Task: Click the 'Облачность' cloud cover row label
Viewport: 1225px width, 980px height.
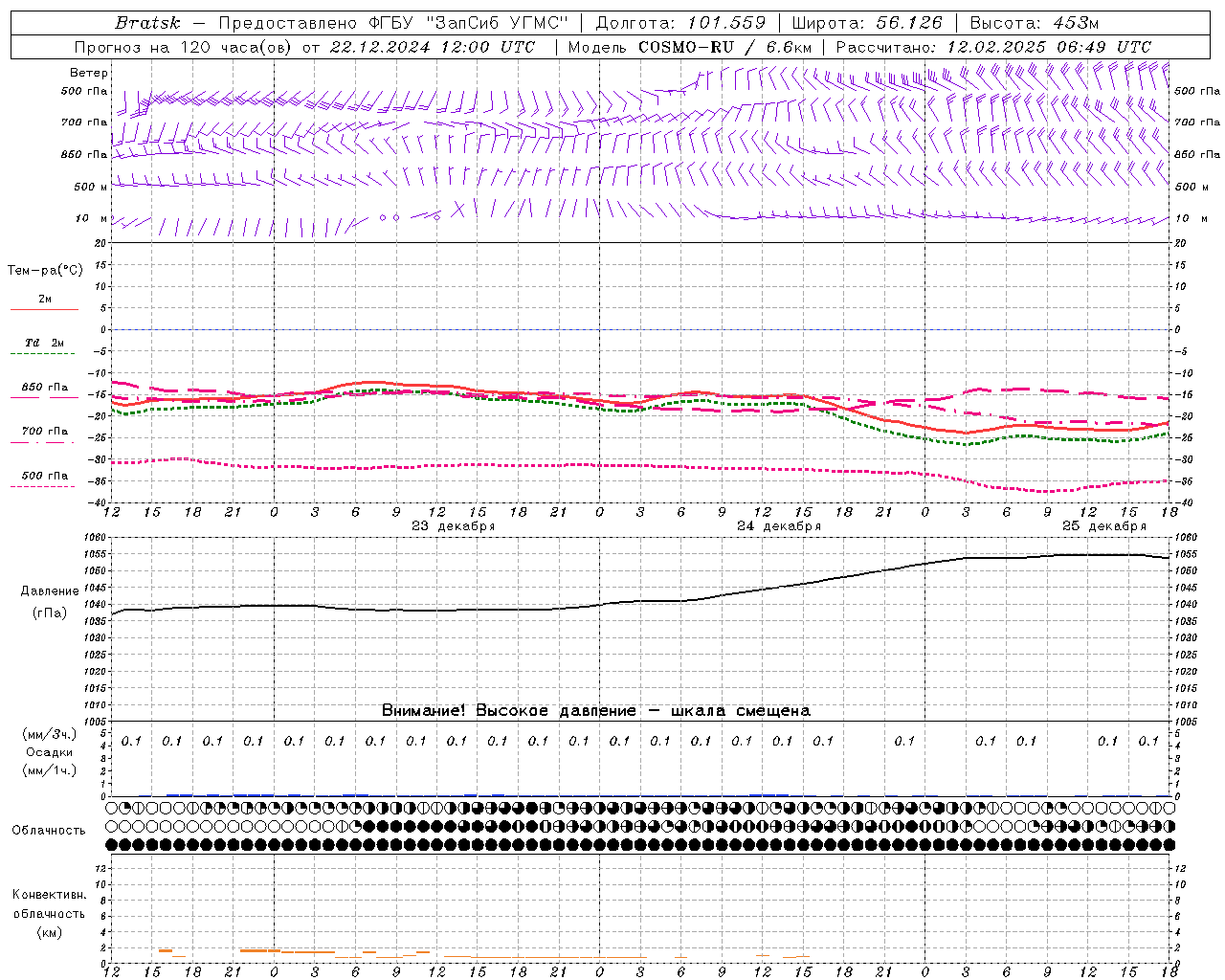Action: click(49, 831)
